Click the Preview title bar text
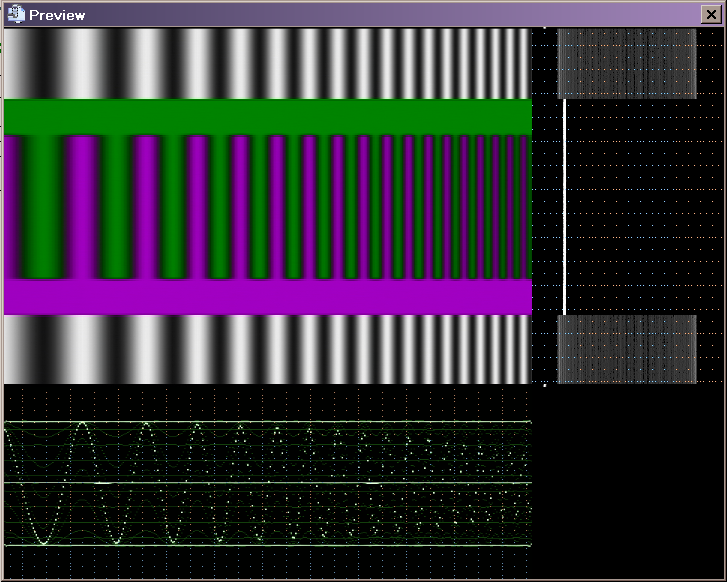727x582 pixels. tap(57, 15)
